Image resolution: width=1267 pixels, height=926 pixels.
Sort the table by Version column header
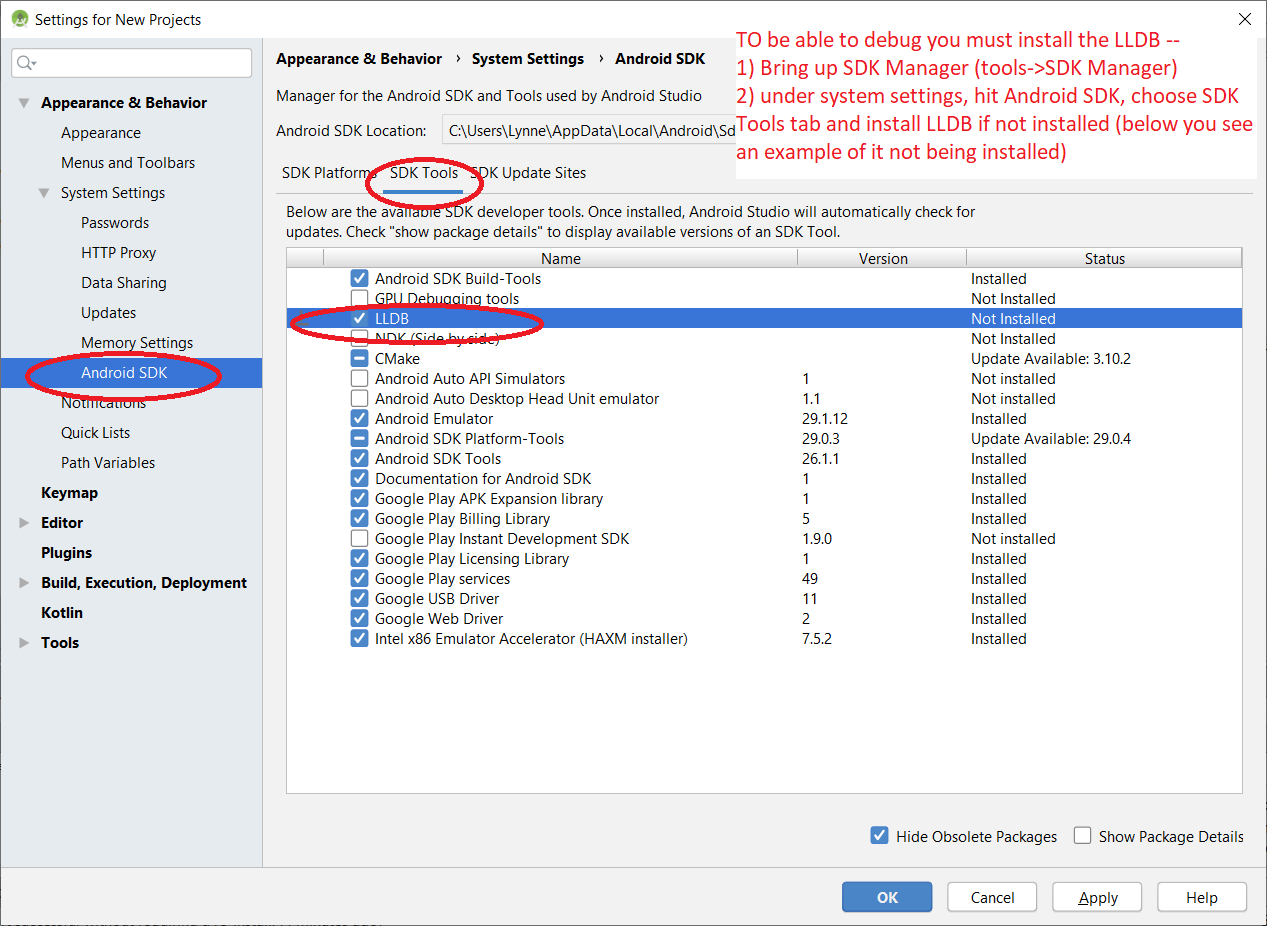[x=882, y=259]
